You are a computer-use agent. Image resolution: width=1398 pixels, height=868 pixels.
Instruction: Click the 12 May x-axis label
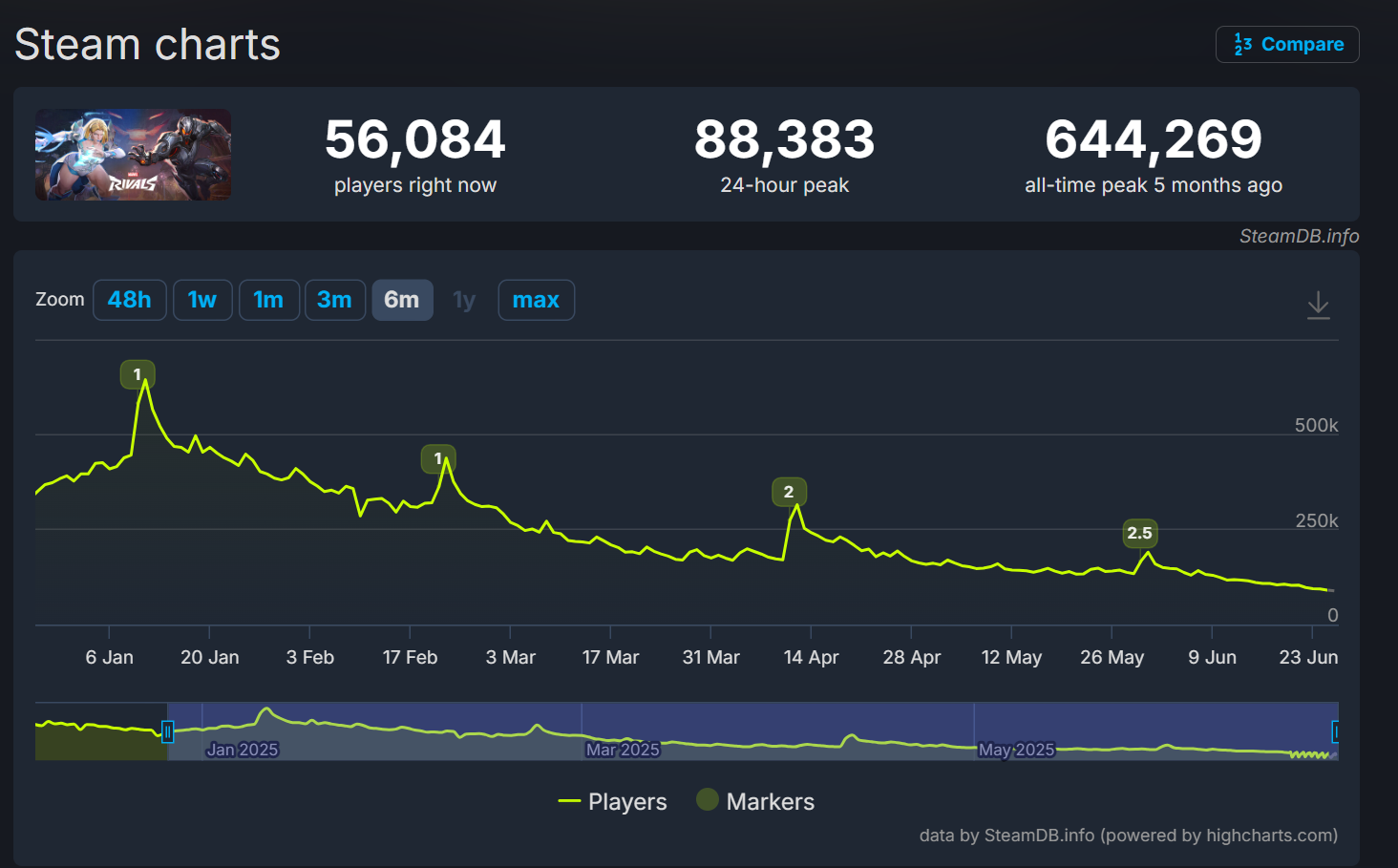(x=1011, y=657)
